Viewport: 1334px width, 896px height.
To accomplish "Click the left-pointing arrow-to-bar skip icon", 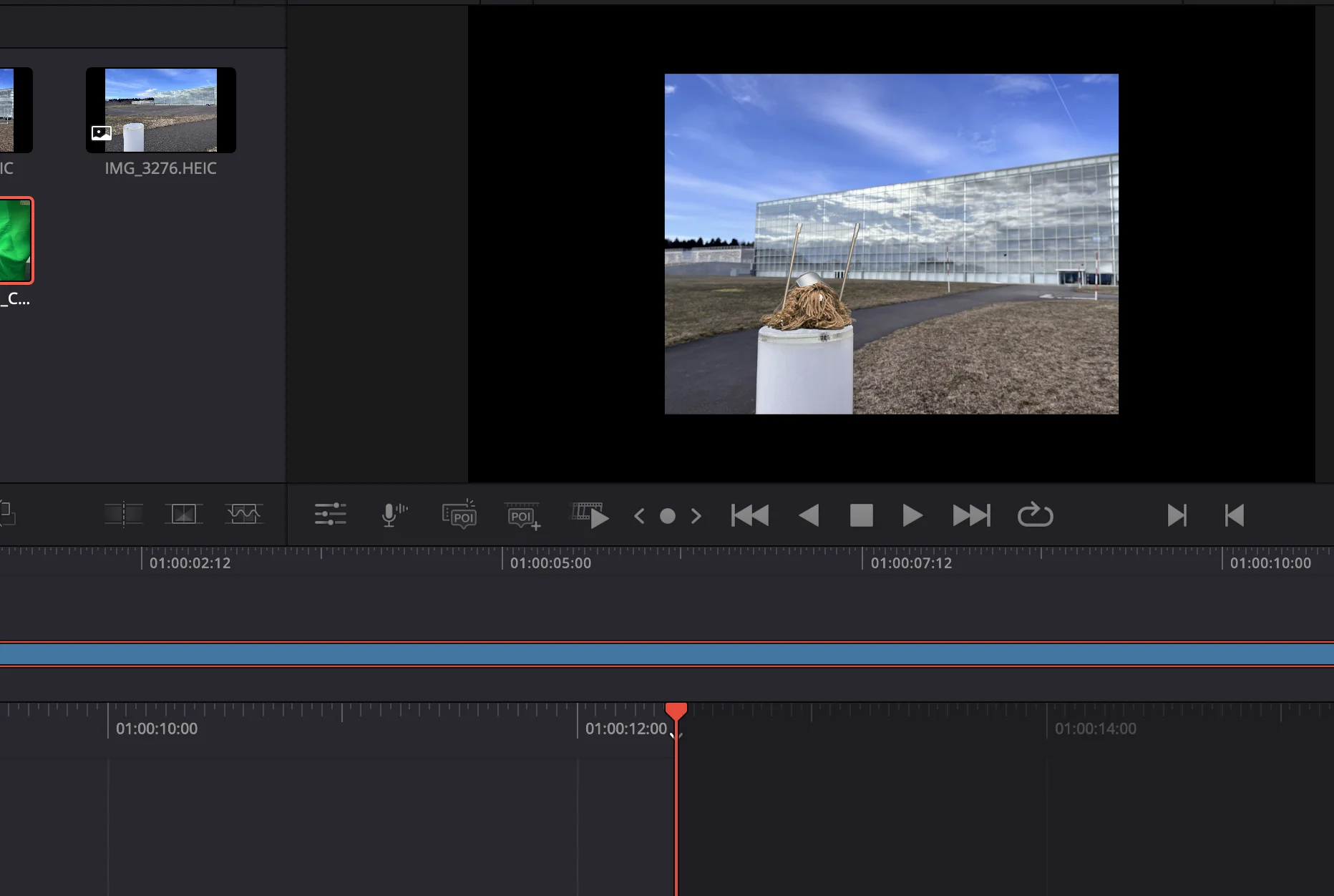I will 1235,515.
